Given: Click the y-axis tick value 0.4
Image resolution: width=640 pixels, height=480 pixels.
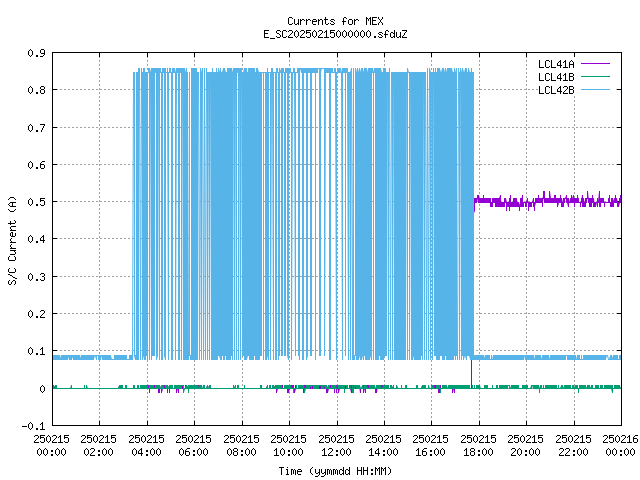Looking at the screenshot, I should point(36,239).
